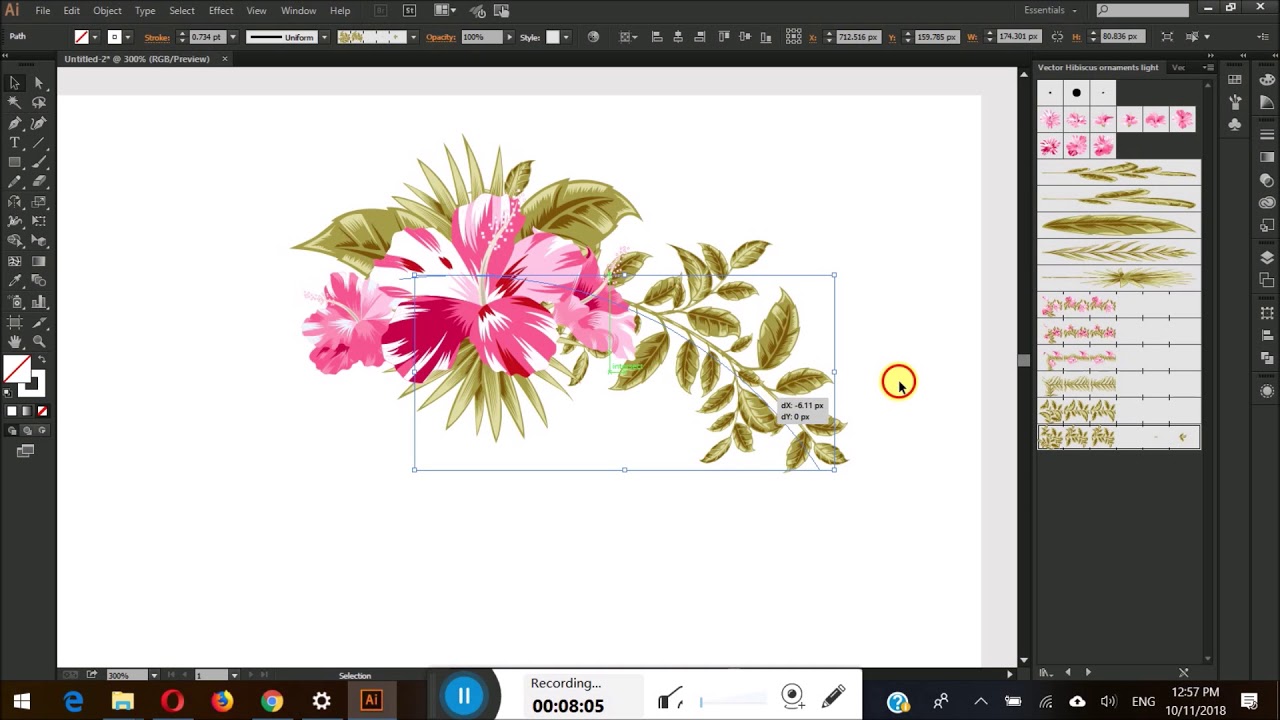The width and height of the screenshot is (1280, 720).
Task: Open the Essentials workspace switcher
Action: coord(1051,10)
